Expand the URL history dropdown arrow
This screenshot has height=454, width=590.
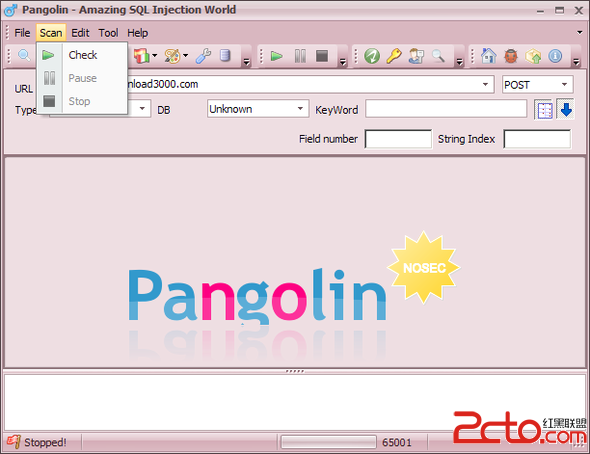pos(485,84)
